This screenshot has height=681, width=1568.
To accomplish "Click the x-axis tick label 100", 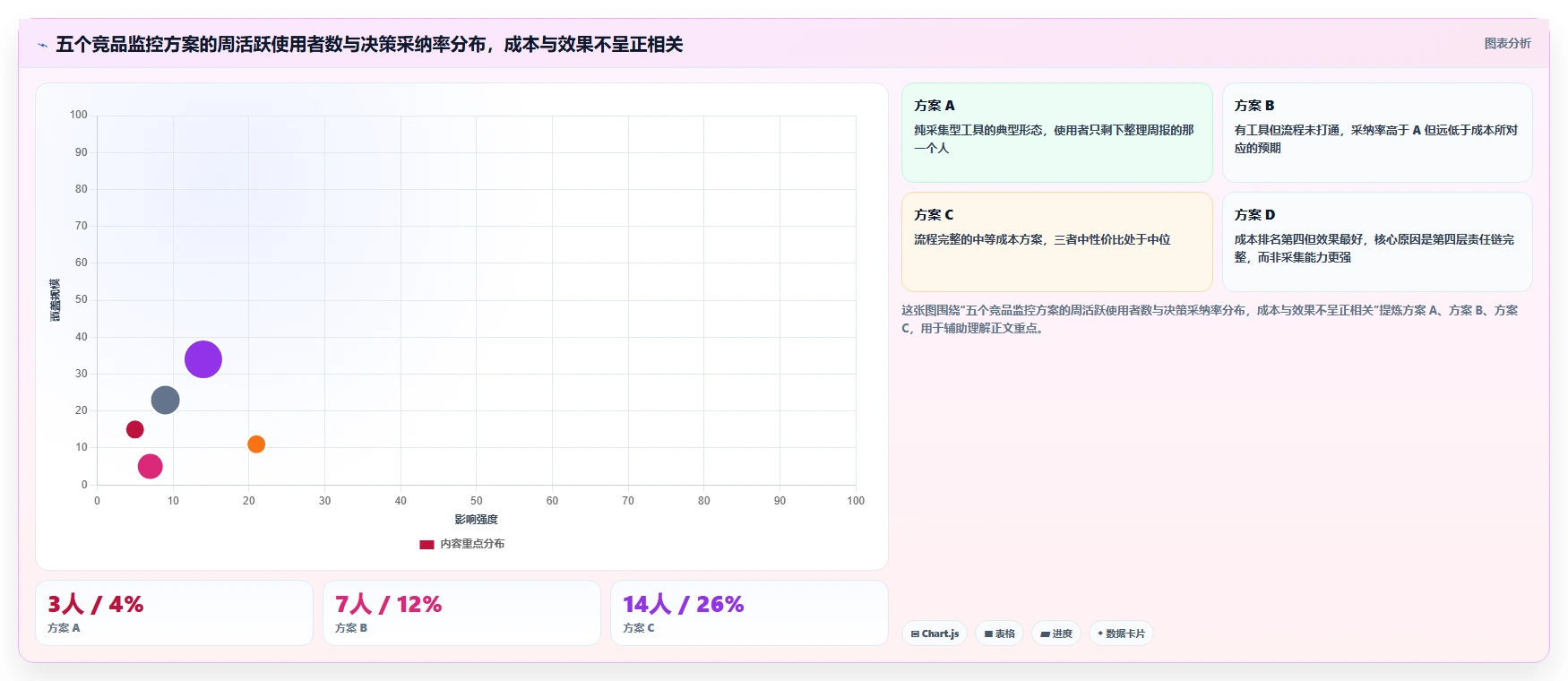I will pos(856,501).
